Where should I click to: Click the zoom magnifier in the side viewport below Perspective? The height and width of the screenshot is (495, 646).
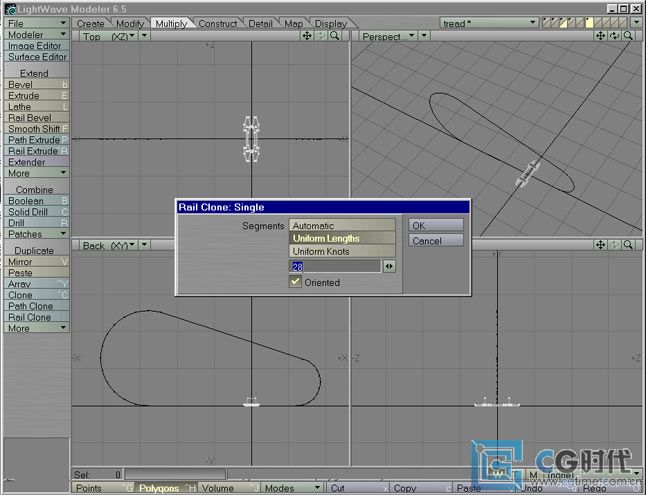point(628,245)
